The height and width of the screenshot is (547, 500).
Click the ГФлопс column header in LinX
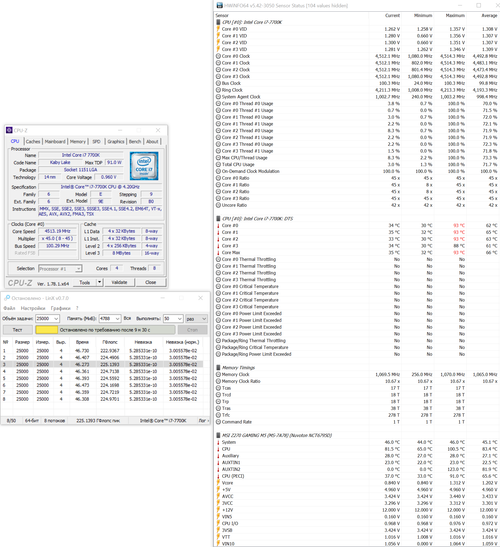(x=110, y=342)
